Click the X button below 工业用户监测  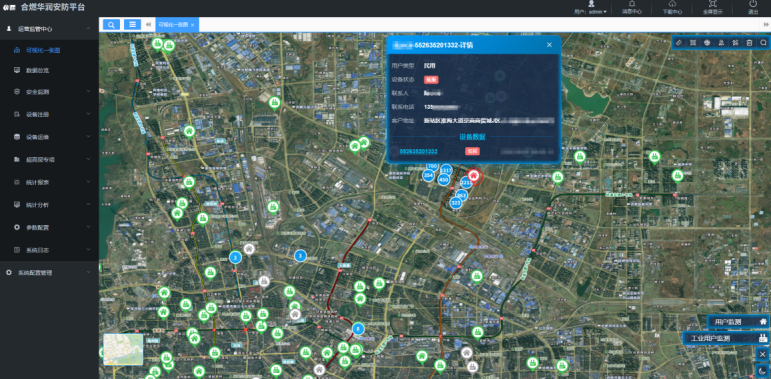click(x=763, y=354)
